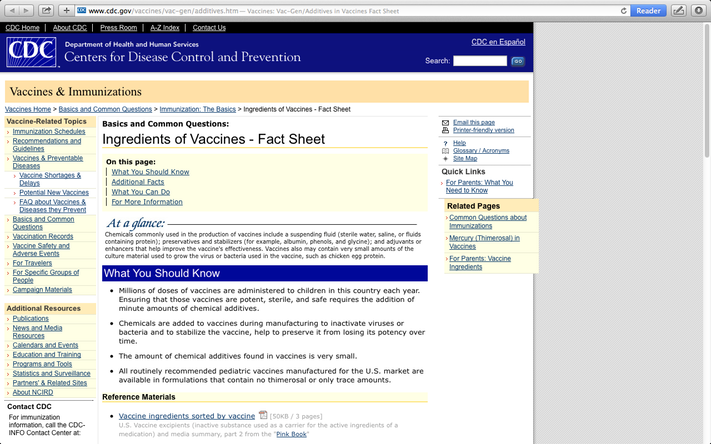Open the edit toolbar icon beside Reader
Image resolution: width=711 pixels, height=444 pixels.
click(678, 10)
